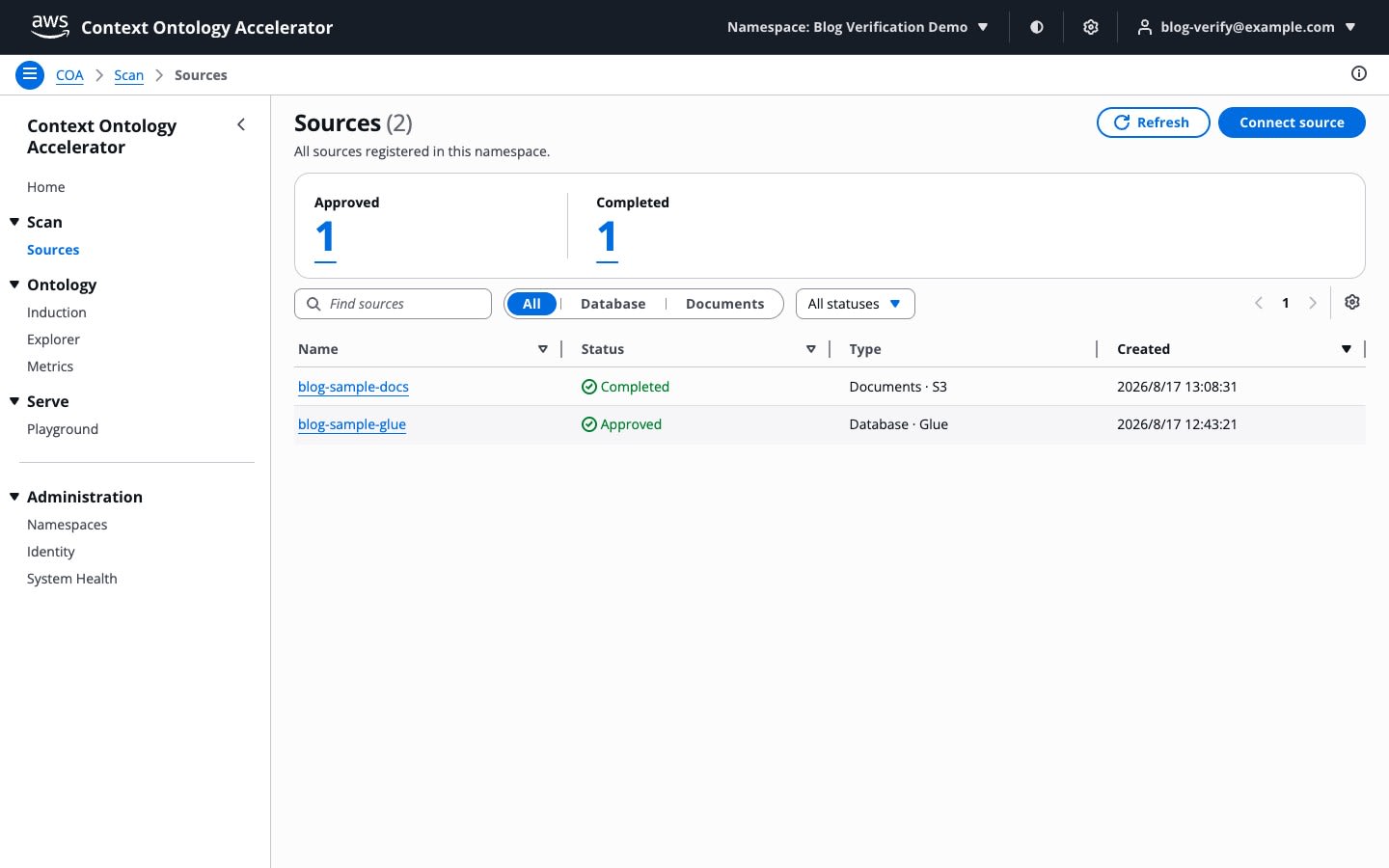Open the info panel icon
Image resolution: width=1389 pixels, height=868 pixels.
[x=1359, y=73]
